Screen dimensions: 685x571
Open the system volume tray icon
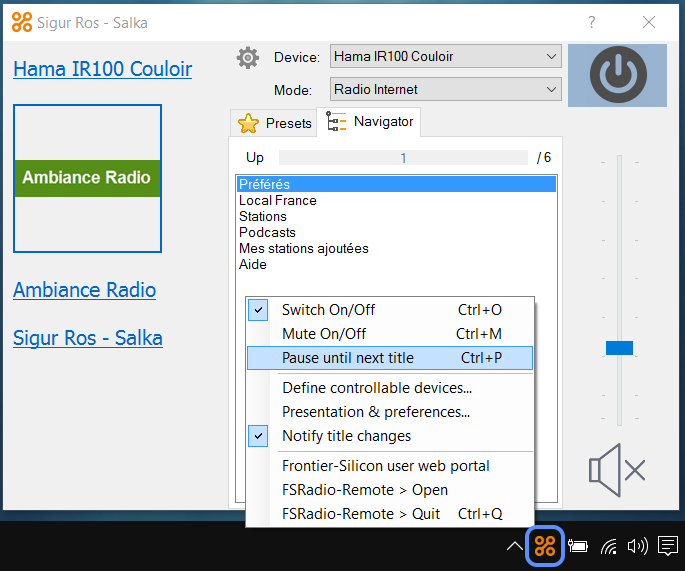(638, 546)
